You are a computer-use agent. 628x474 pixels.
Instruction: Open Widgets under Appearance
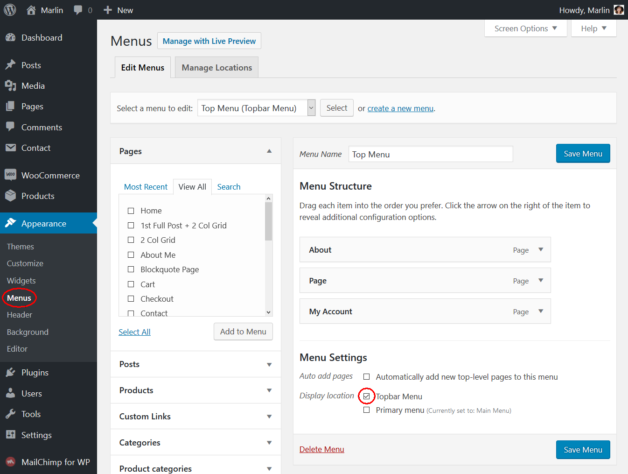(21, 280)
